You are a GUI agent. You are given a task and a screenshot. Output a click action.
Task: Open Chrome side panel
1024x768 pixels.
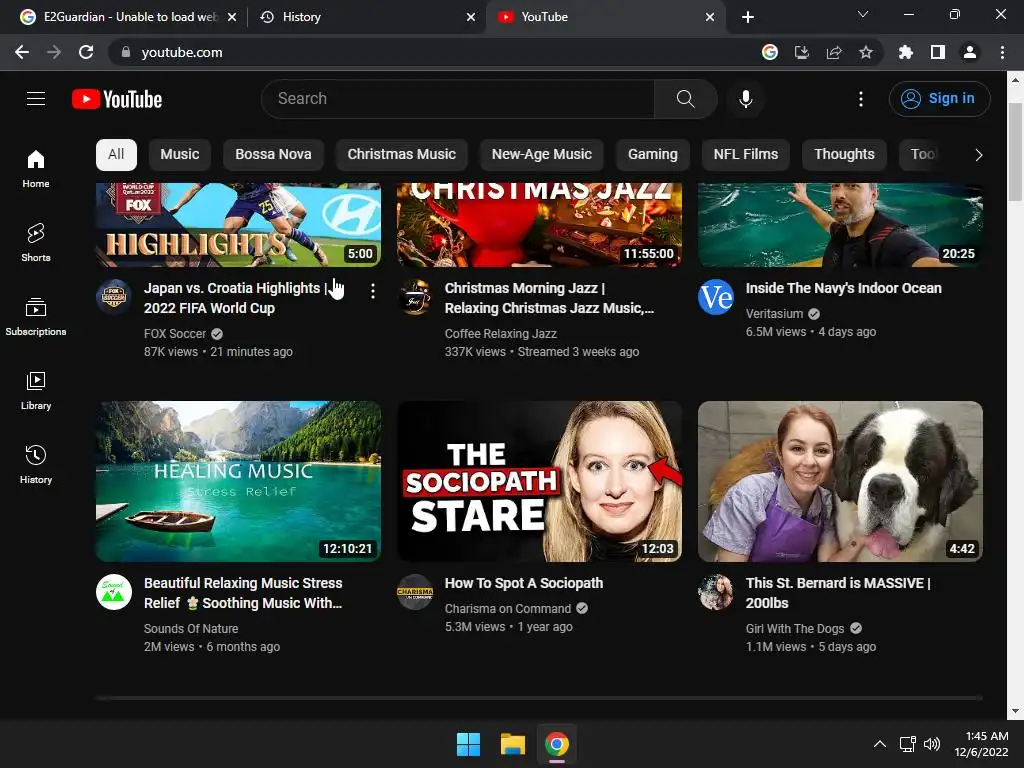click(x=937, y=52)
